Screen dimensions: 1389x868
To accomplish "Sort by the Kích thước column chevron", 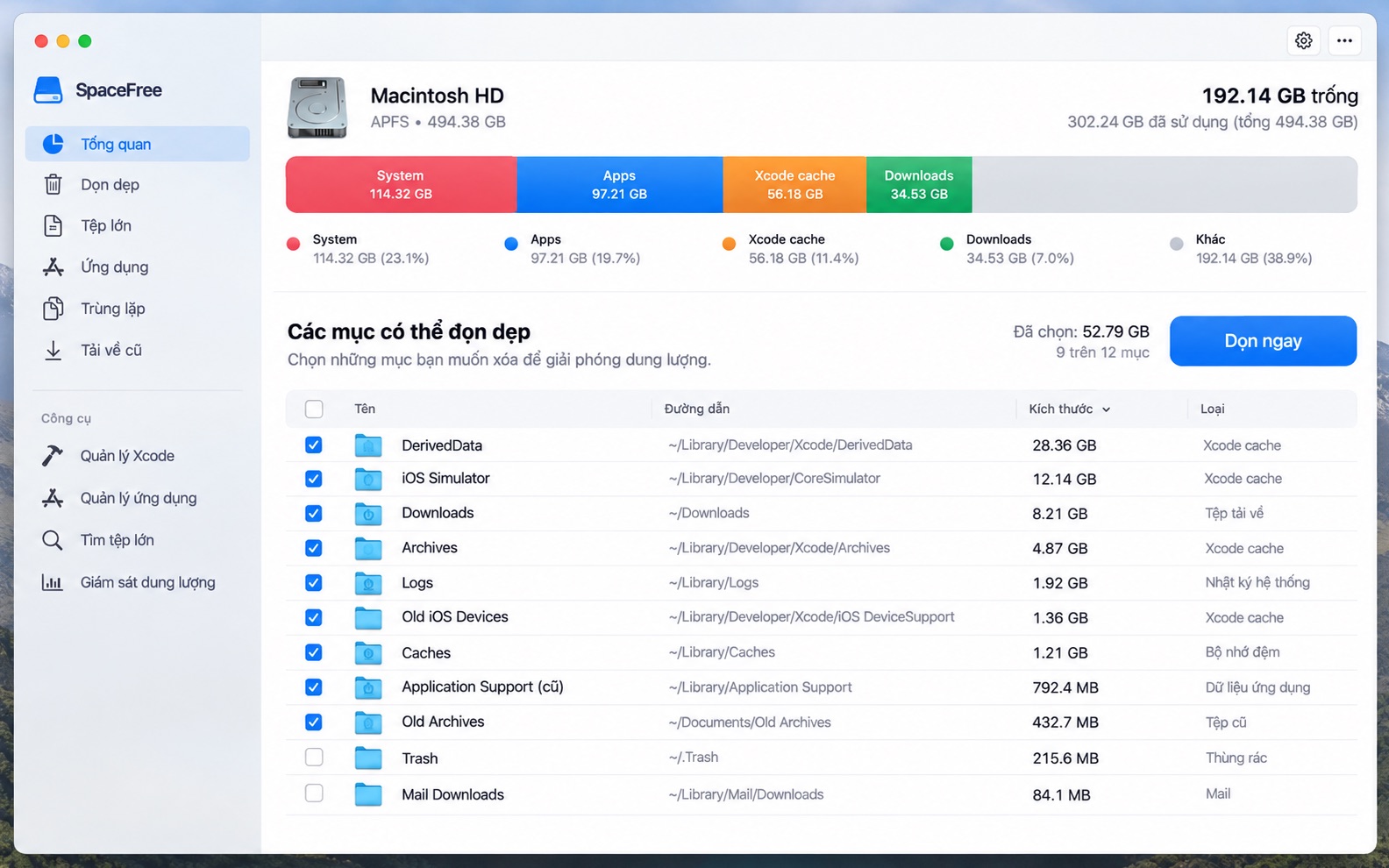I will pyautogui.click(x=1107, y=409).
